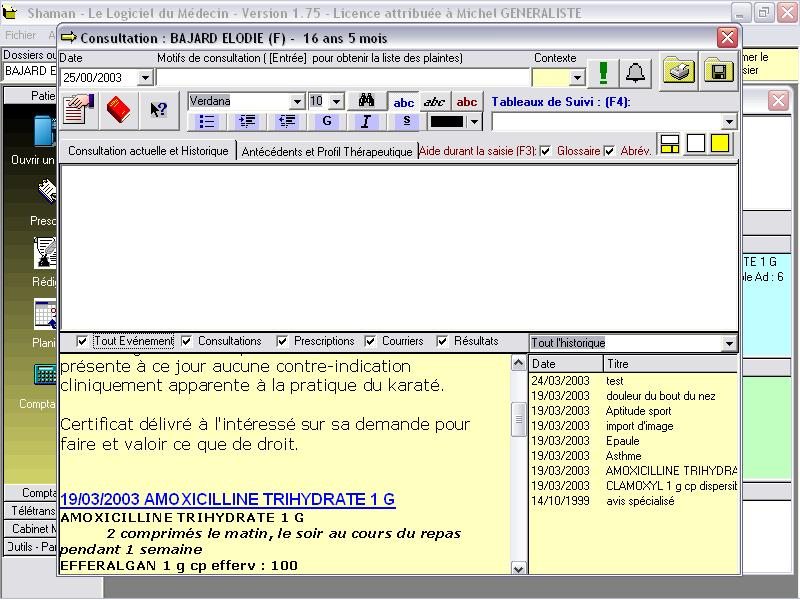Toggle the Glossaire checkbox

[x=545, y=151]
